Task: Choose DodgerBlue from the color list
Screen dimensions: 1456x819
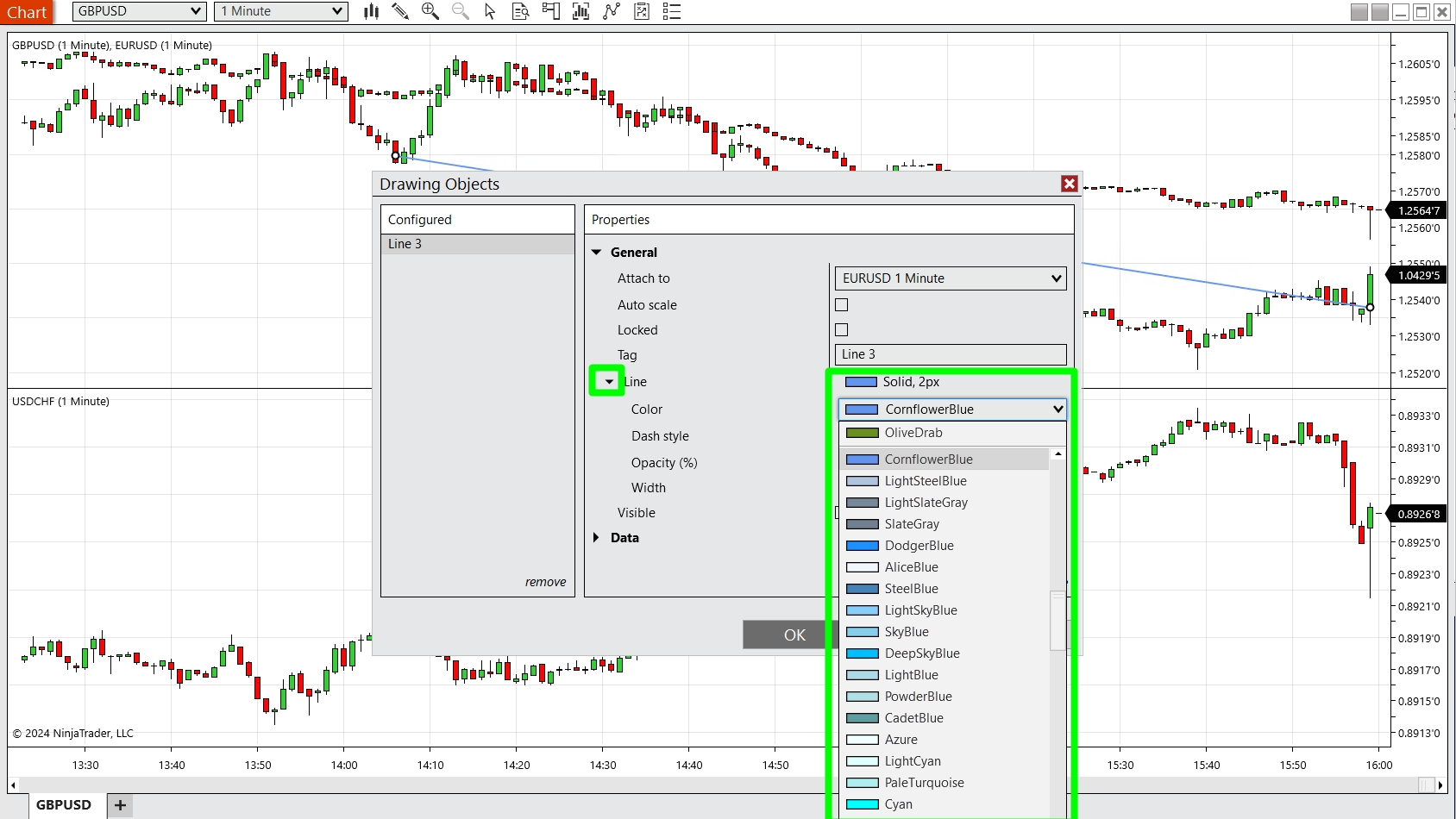Action: (919, 546)
